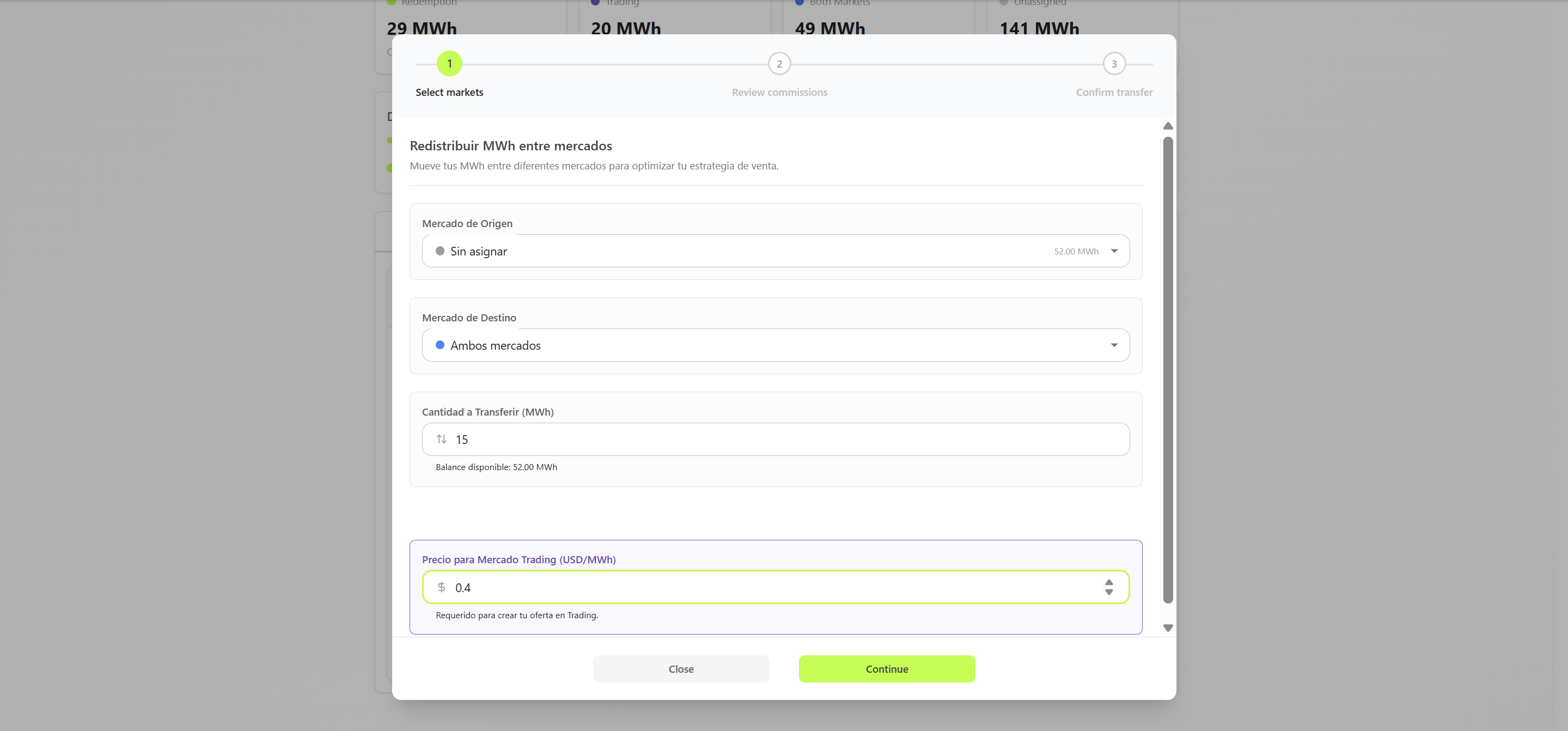Click the step 2 circle indicator
The height and width of the screenshot is (731, 1568).
[780, 63]
